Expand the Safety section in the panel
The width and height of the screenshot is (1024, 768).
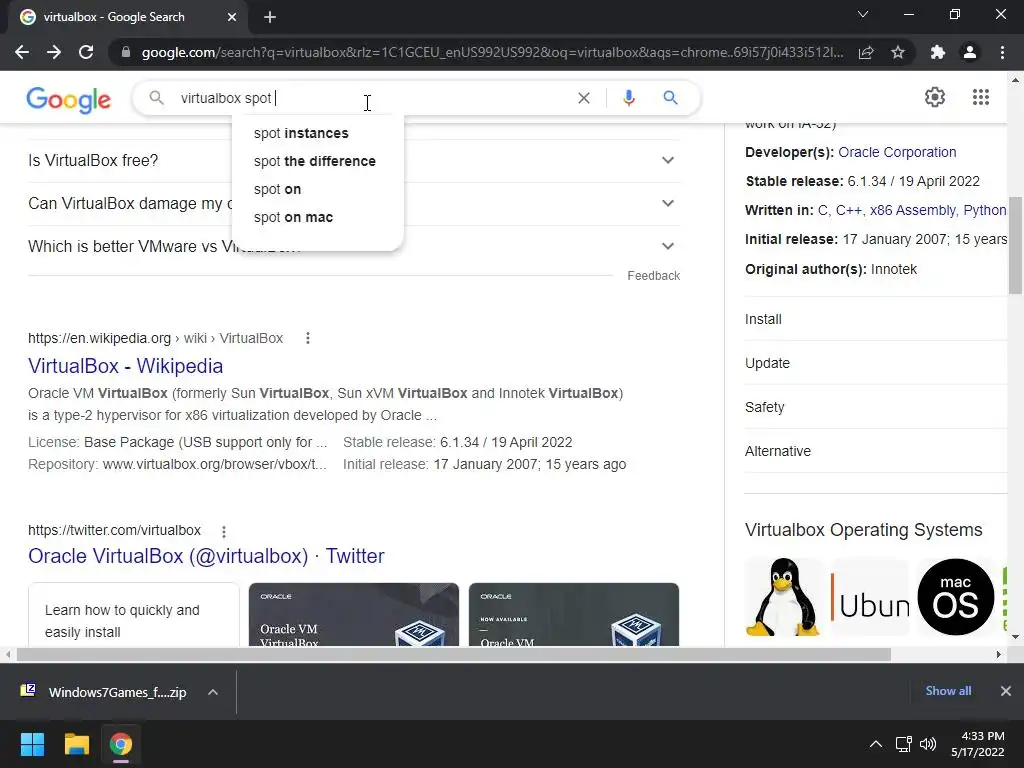click(x=876, y=407)
